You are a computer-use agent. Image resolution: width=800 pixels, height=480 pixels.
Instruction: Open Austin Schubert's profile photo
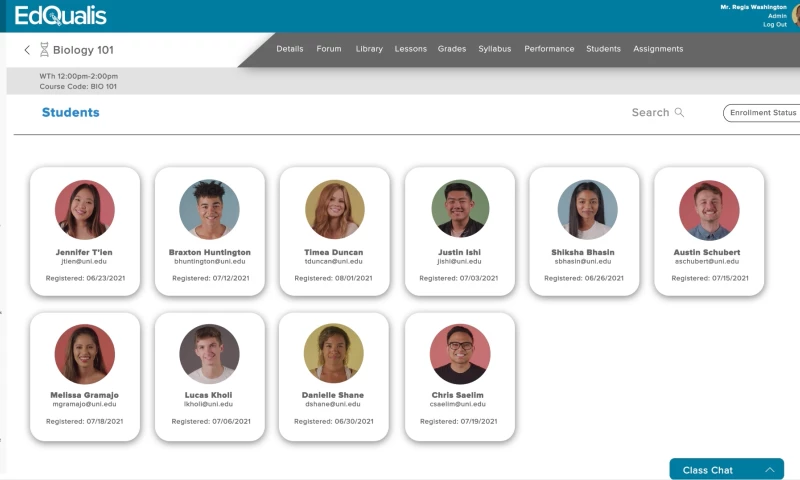(x=709, y=210)
